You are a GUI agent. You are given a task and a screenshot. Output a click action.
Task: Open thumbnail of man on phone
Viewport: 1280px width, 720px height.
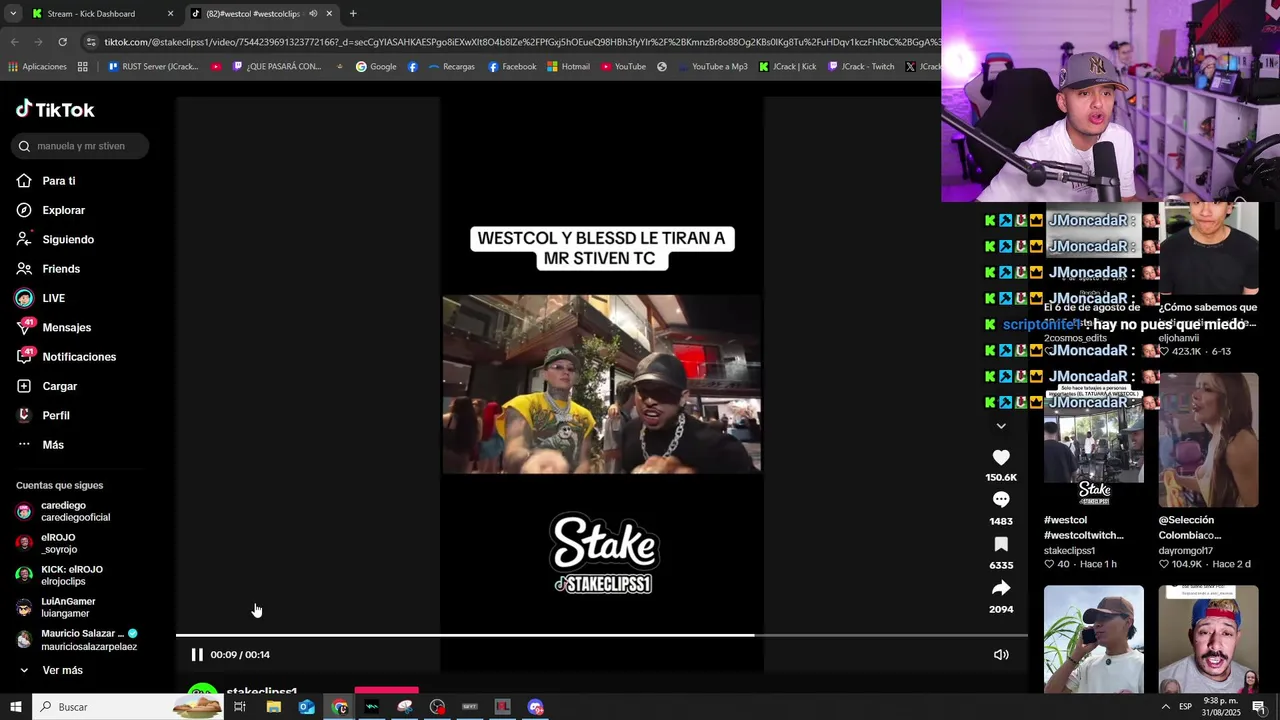1094,639
